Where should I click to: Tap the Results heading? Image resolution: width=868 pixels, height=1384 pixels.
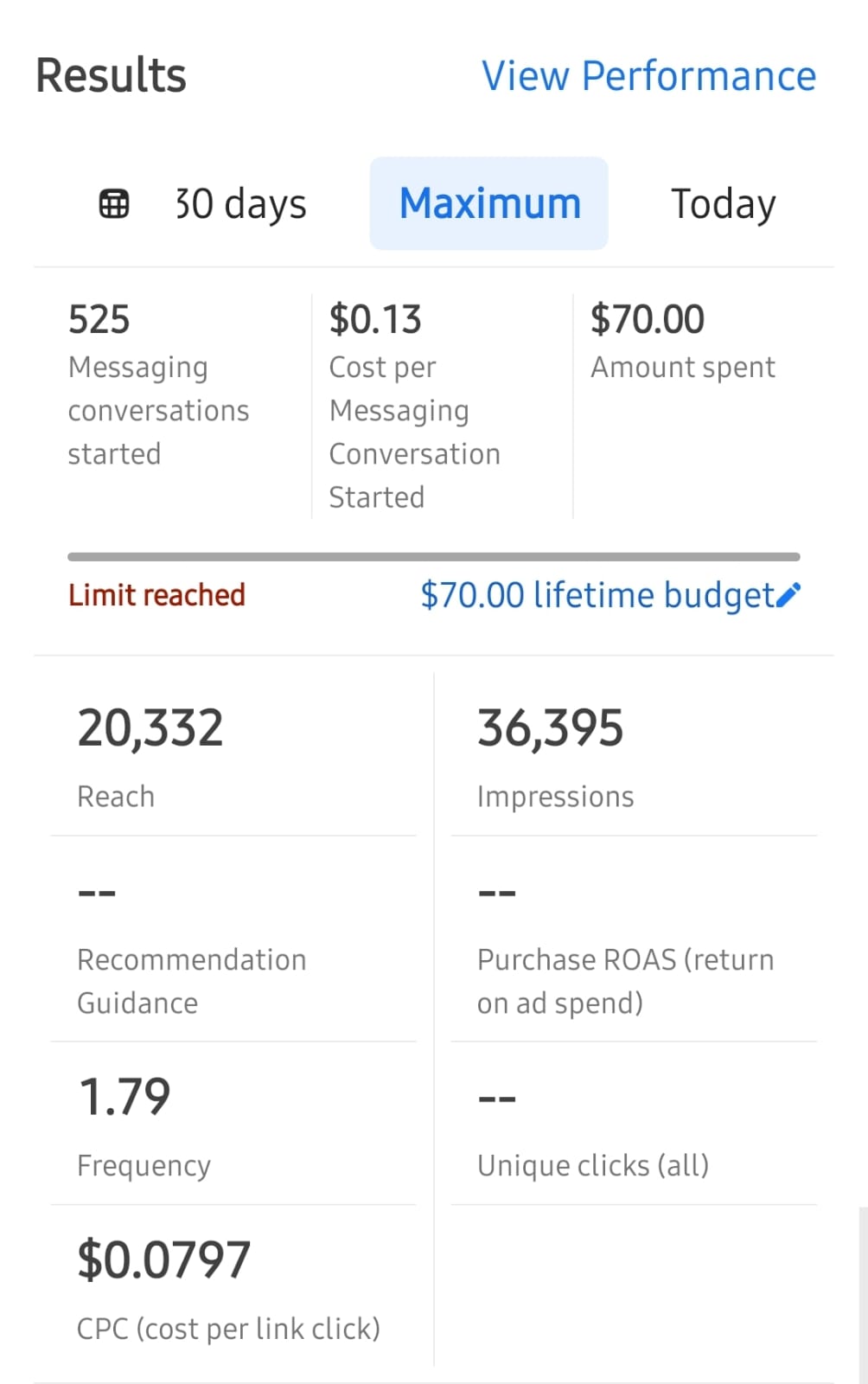(x=111, y=75)
